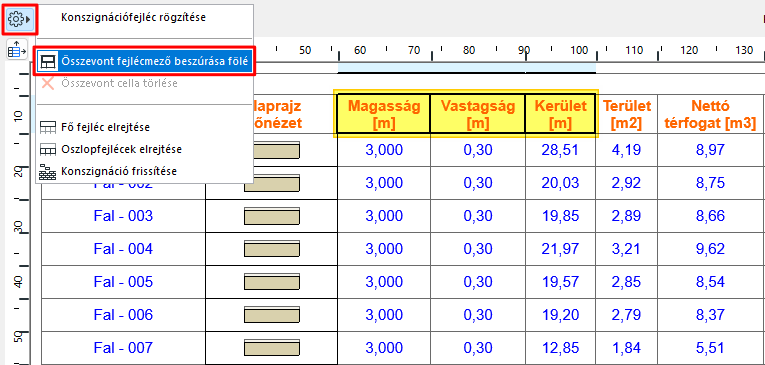Click Konszignáció frissítése menu item

point(119,172)
